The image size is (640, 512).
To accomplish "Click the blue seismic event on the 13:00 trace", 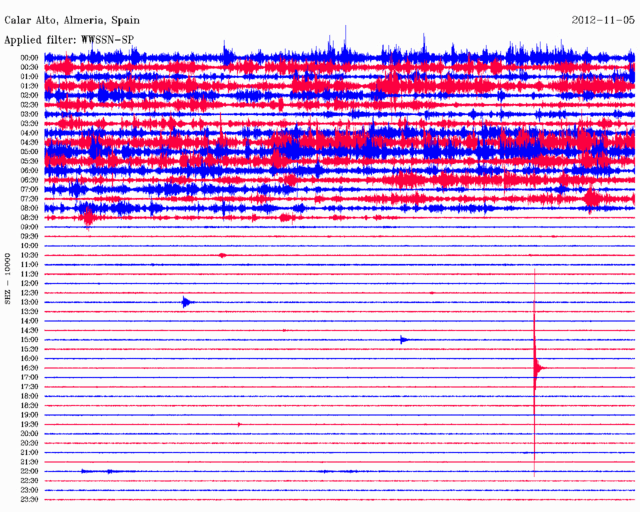I will tap(187, 302).
